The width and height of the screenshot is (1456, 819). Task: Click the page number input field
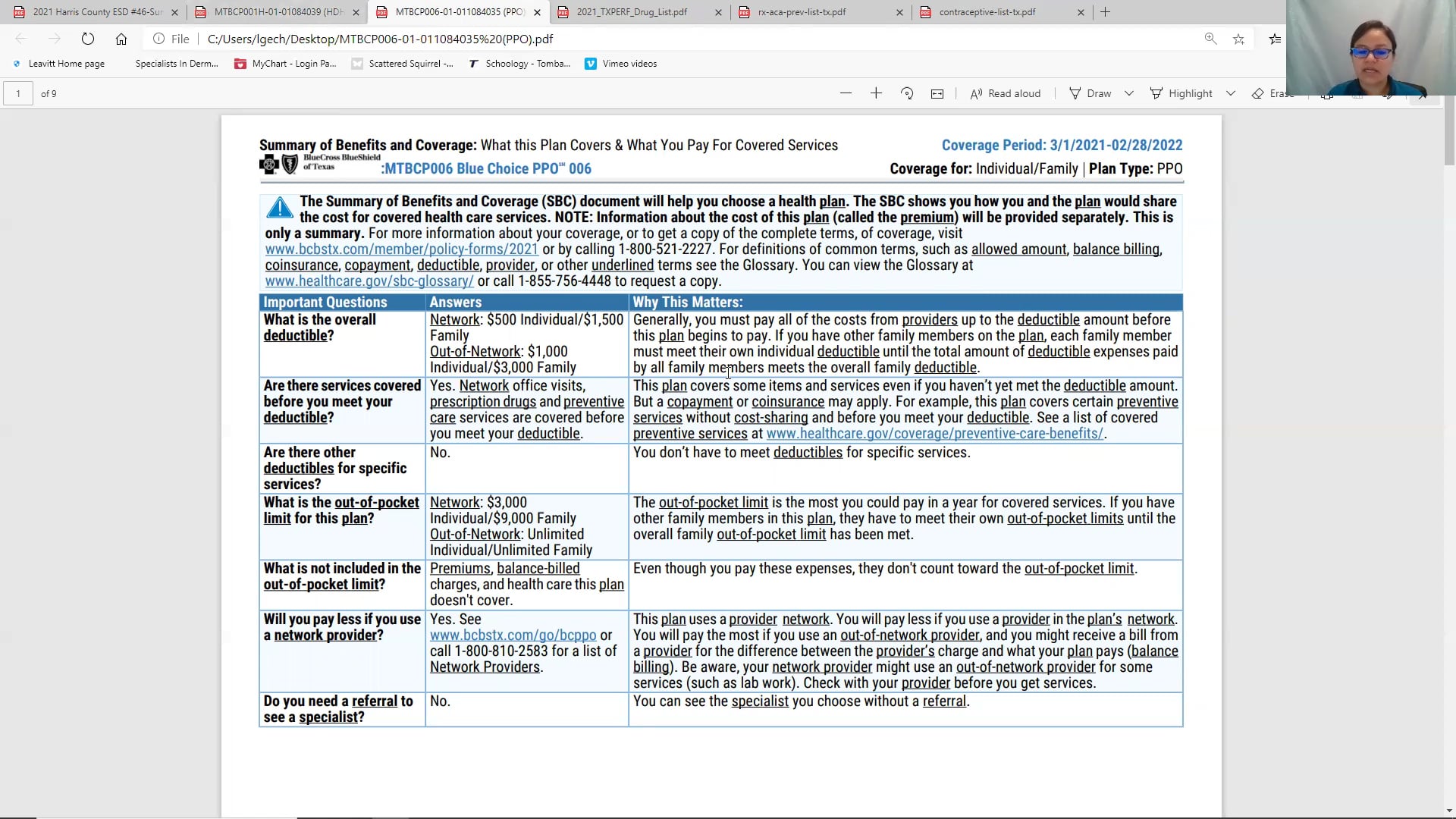tap(17, 93)
